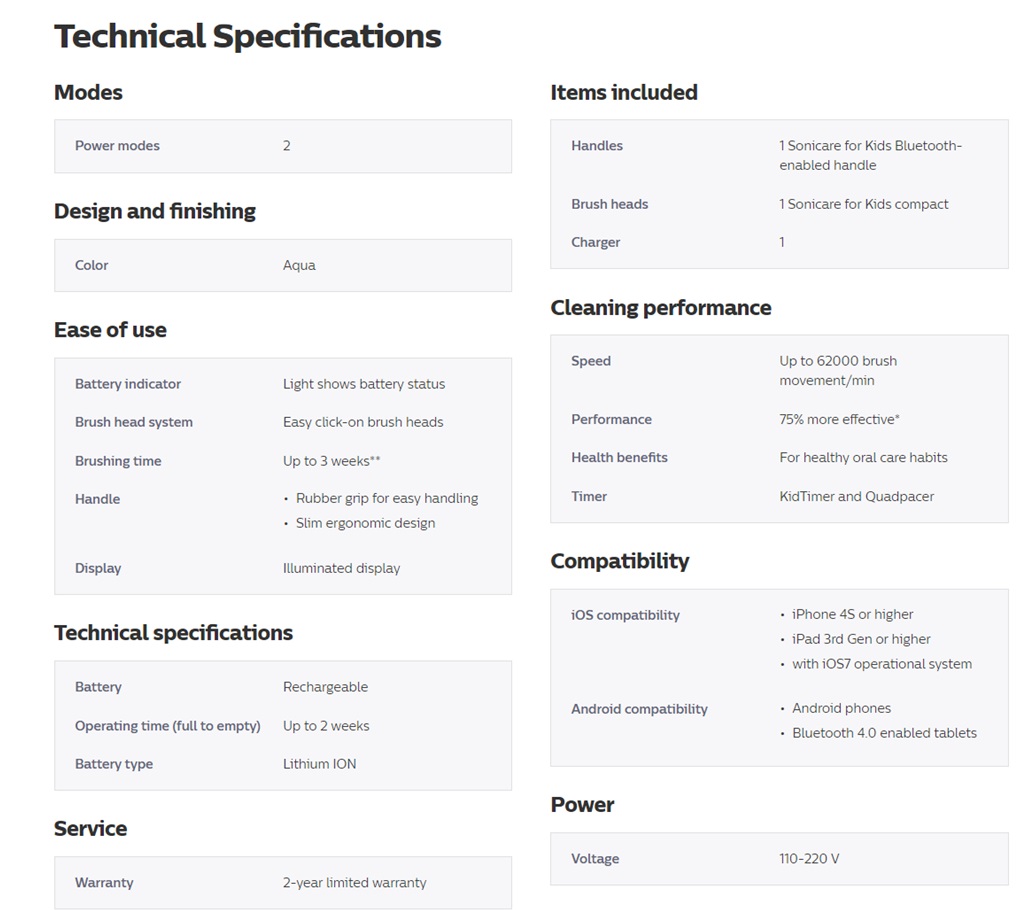Select the Illuminated display value
The width and height of the screenshot is (1018, 910).
(341, 568)
